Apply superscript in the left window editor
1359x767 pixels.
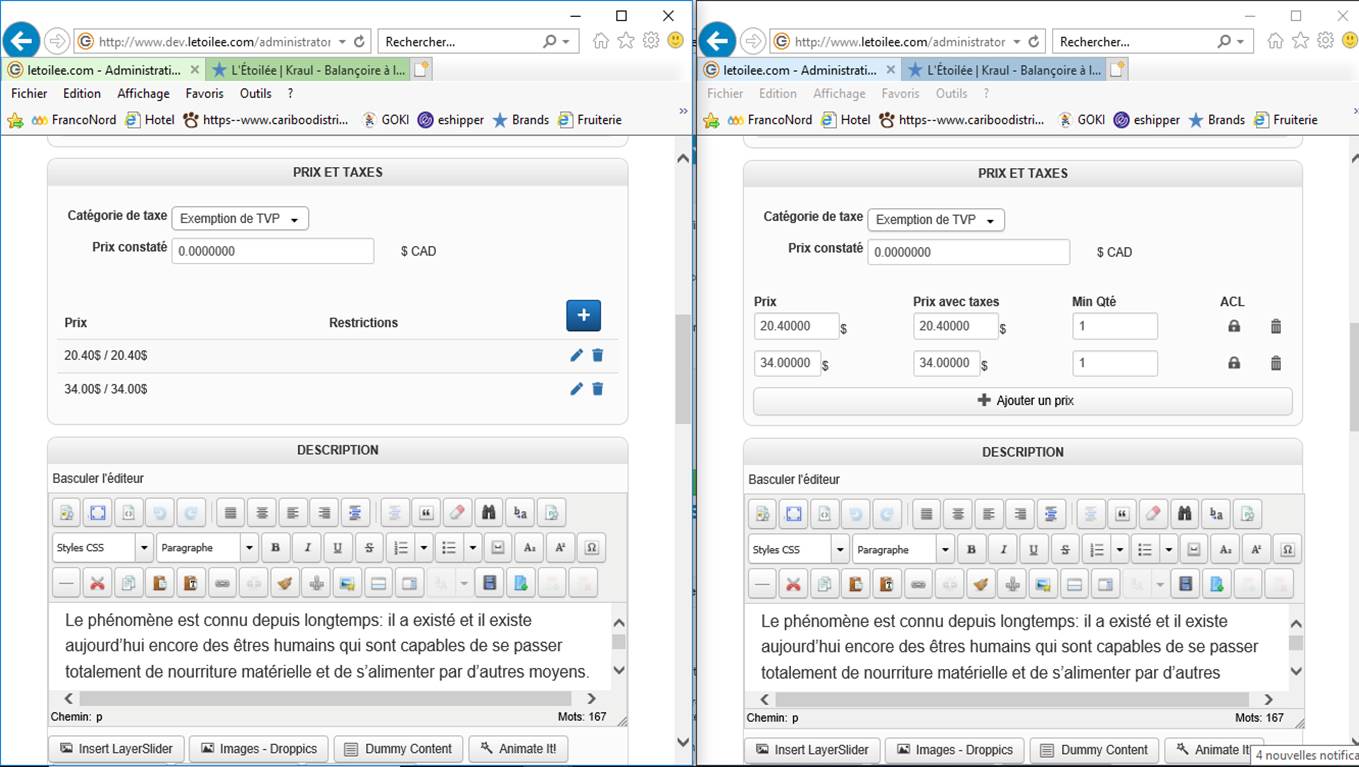point(560,548)
